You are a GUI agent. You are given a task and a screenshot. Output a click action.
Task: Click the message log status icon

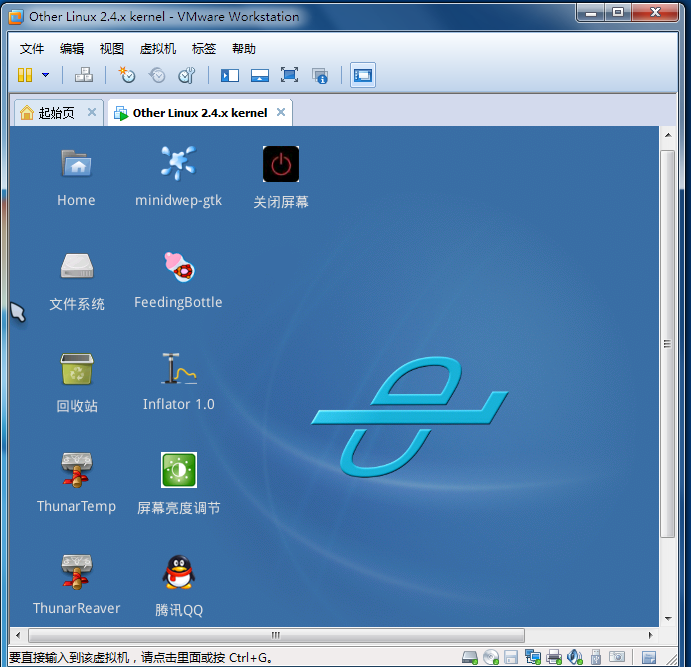(x=649, y=657)
